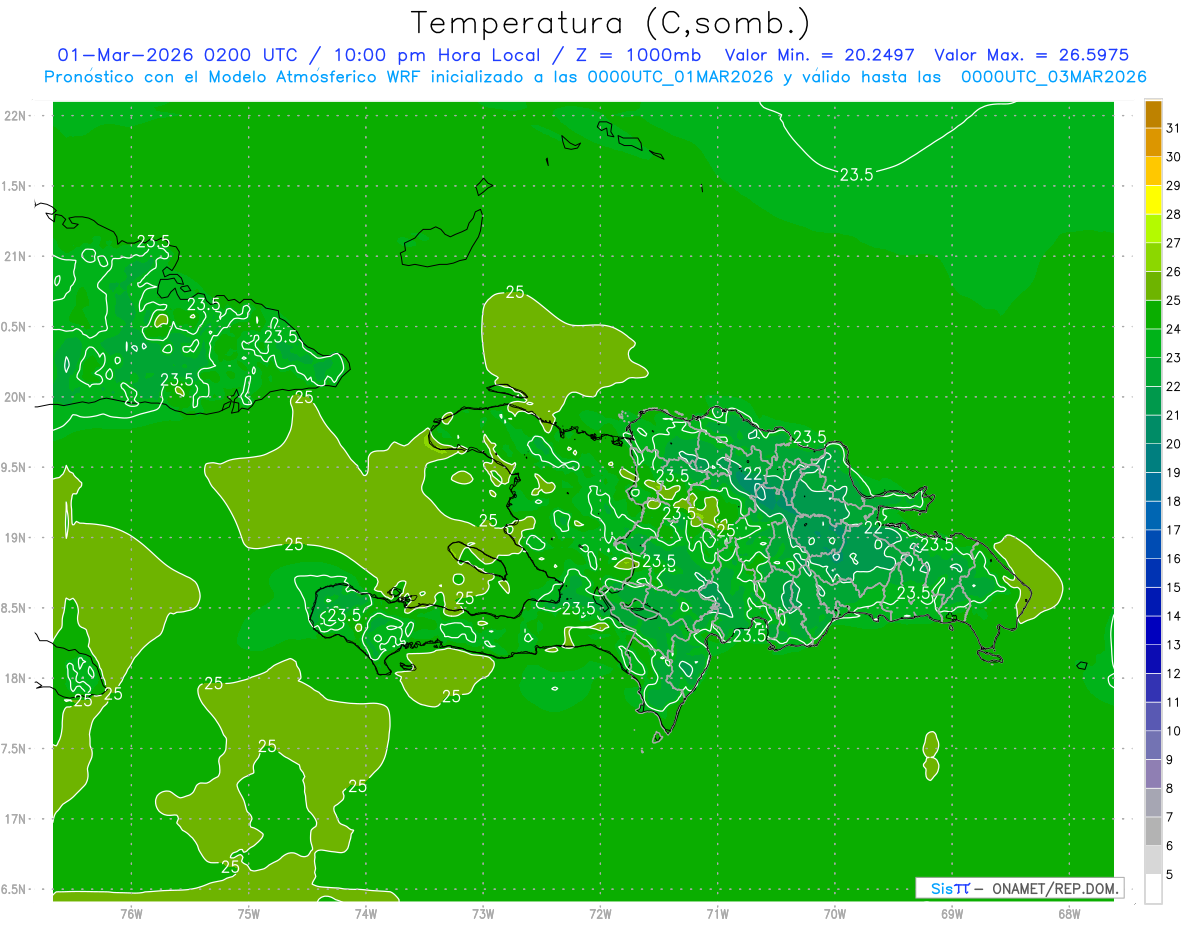This screenshot has height=927, width=1200.
Task: Click the teal swatch between 19 and 20
Action: point(1153,458)
